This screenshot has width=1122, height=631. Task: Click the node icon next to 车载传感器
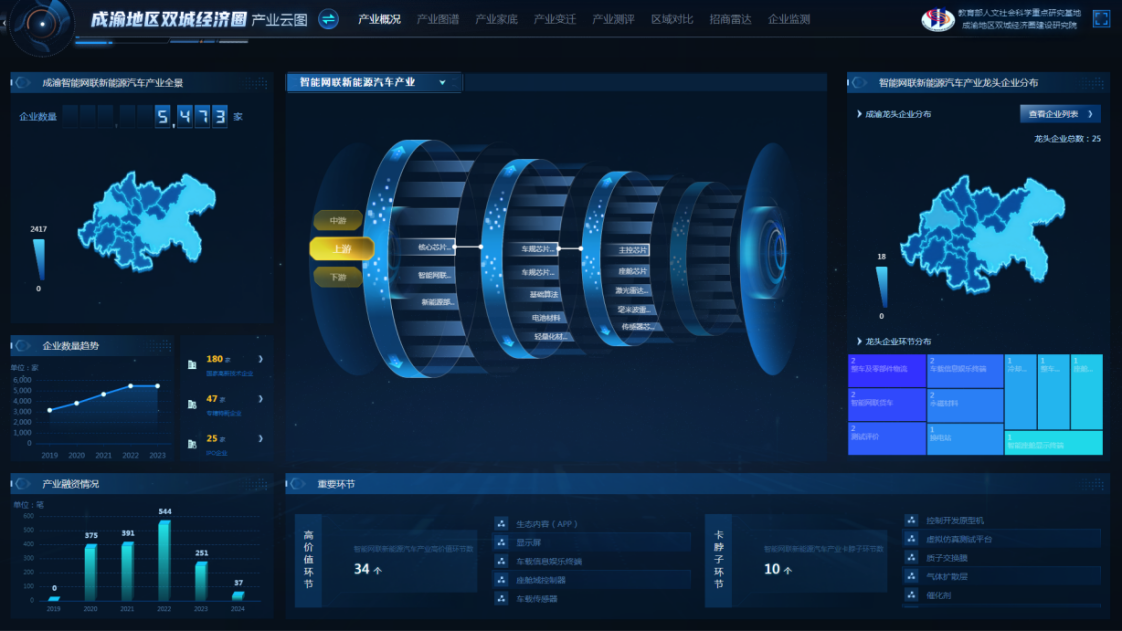[501, 599]
